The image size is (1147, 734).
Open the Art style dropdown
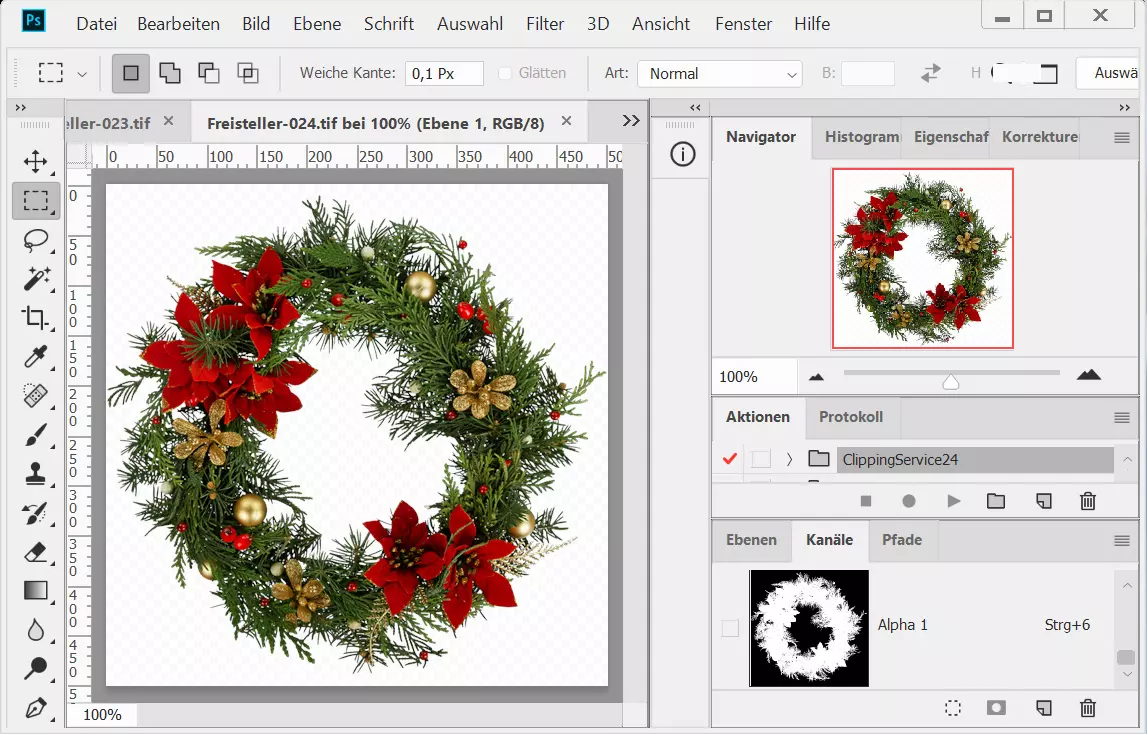pos(720,74)
